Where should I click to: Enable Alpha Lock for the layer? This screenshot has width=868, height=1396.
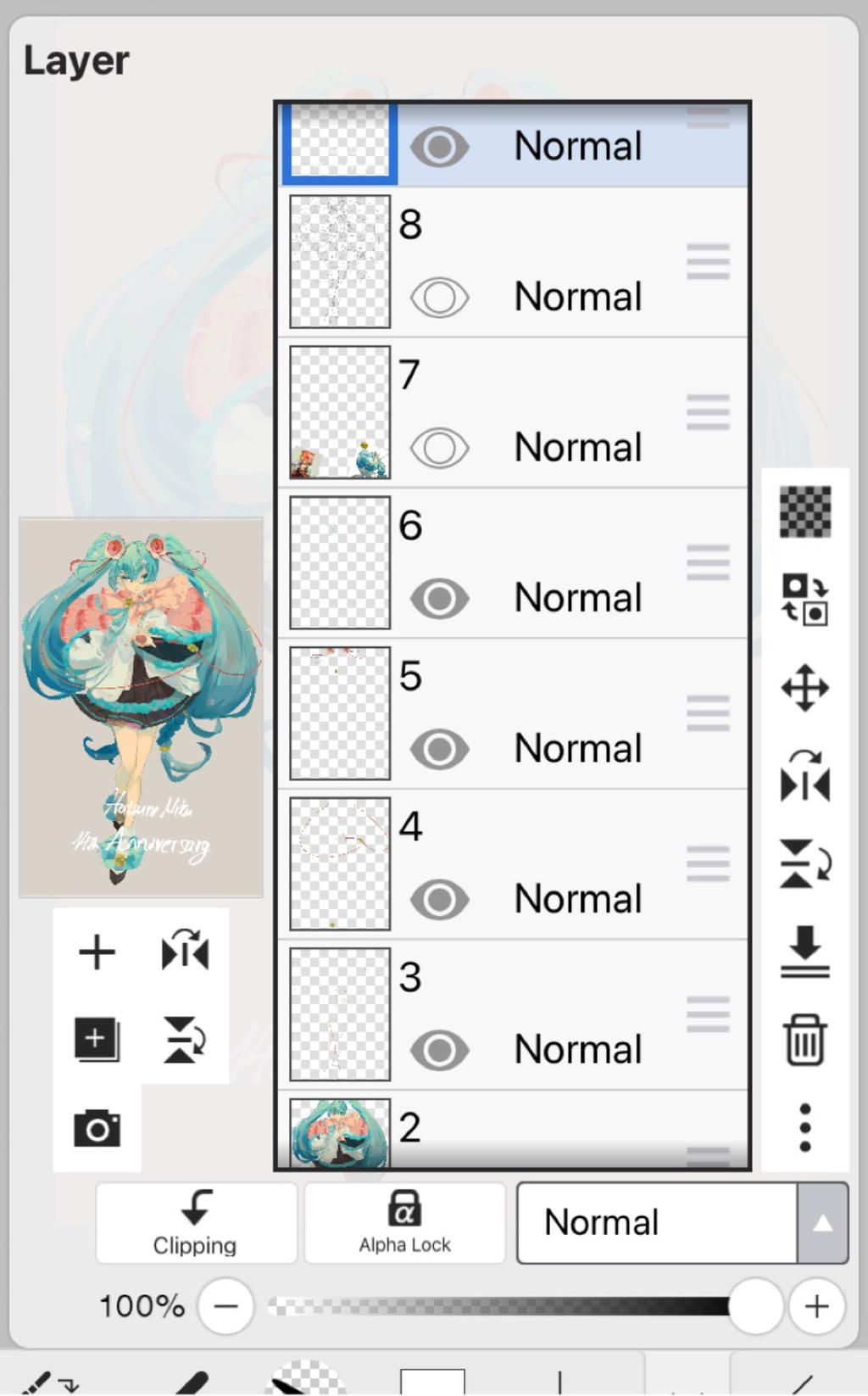point(404,1223)
